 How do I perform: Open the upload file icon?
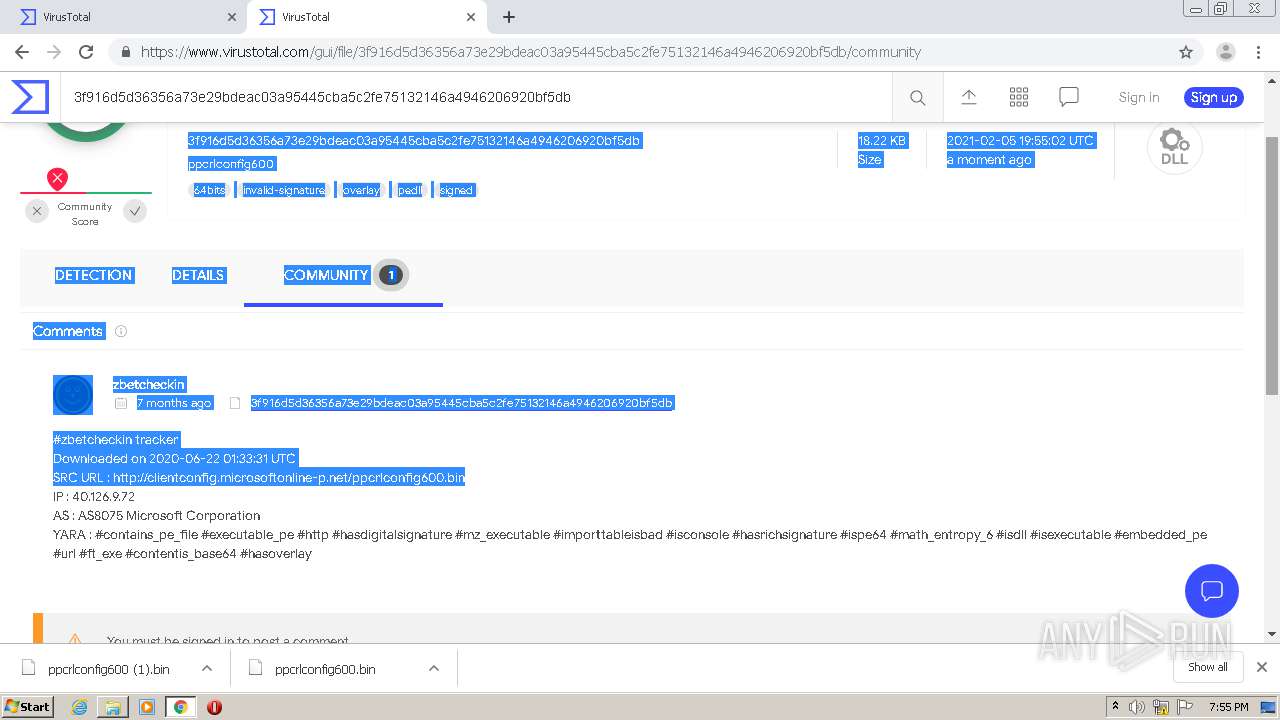click(968, 97)
